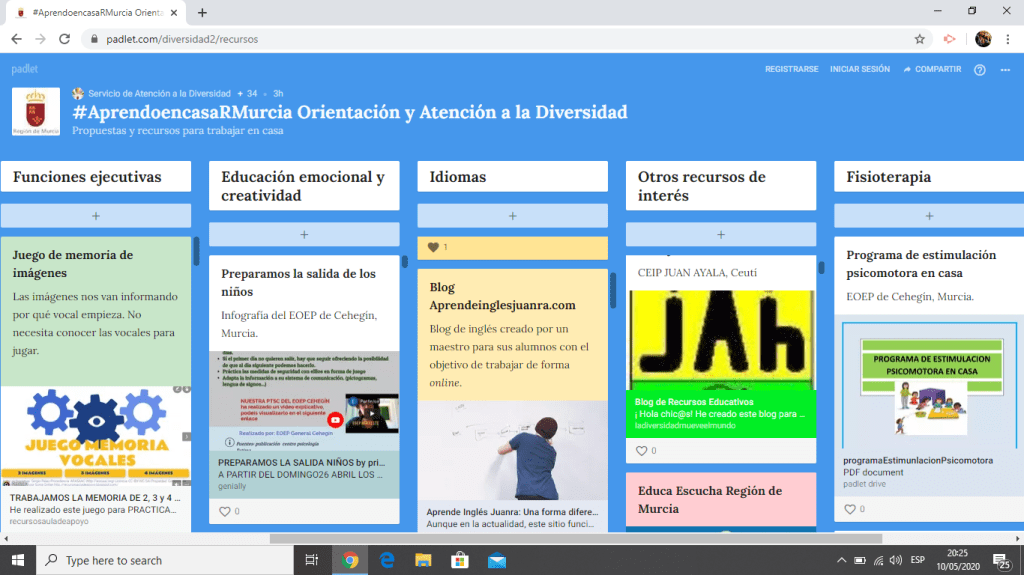
Task: Open the Padlet three-dot more options menu
Action: [x=1005, y=70]
